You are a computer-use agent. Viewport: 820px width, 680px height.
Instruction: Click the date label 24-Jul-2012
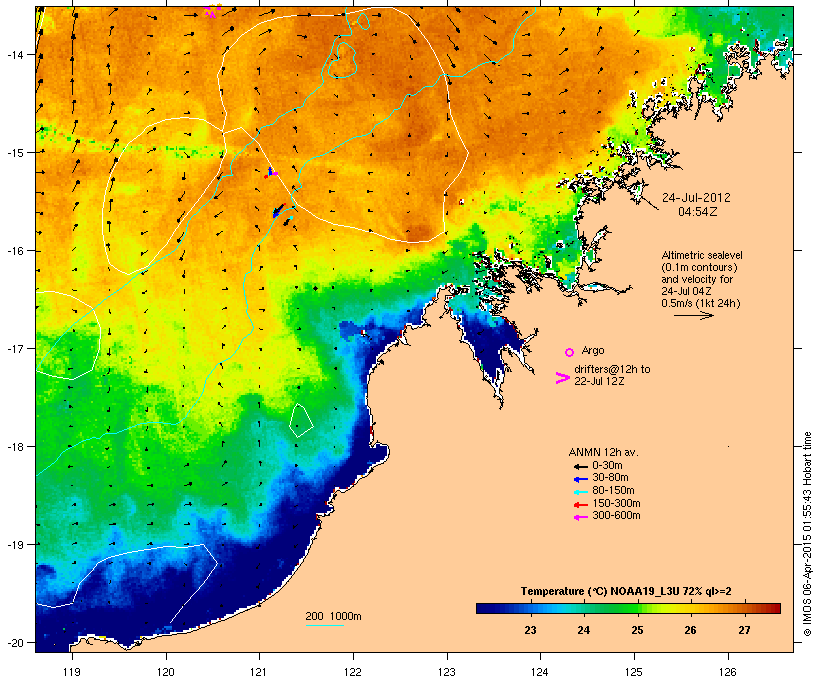coord(696,198)
